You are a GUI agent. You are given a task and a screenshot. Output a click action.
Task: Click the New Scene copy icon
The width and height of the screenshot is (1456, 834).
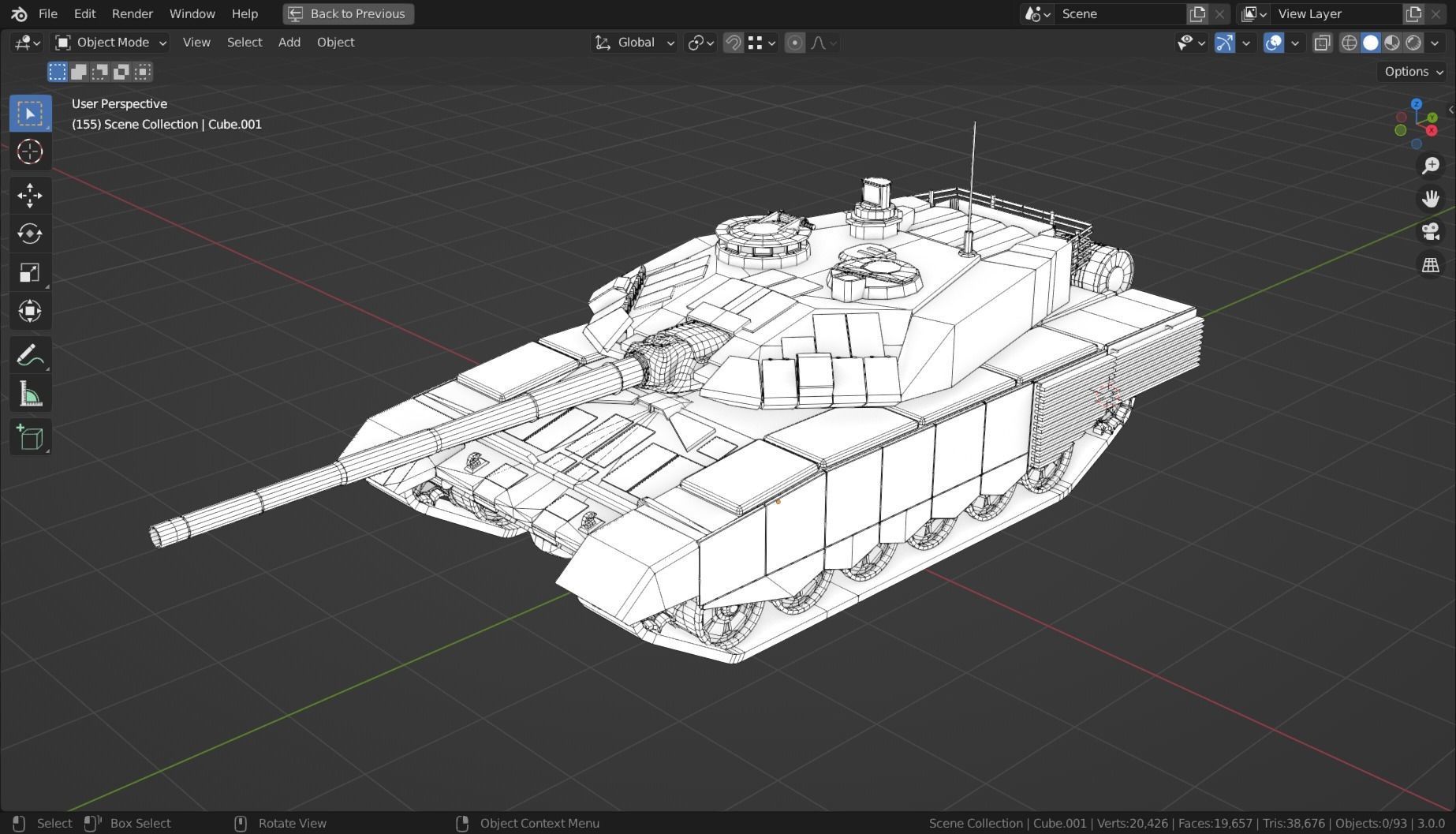click(1197, 13)
